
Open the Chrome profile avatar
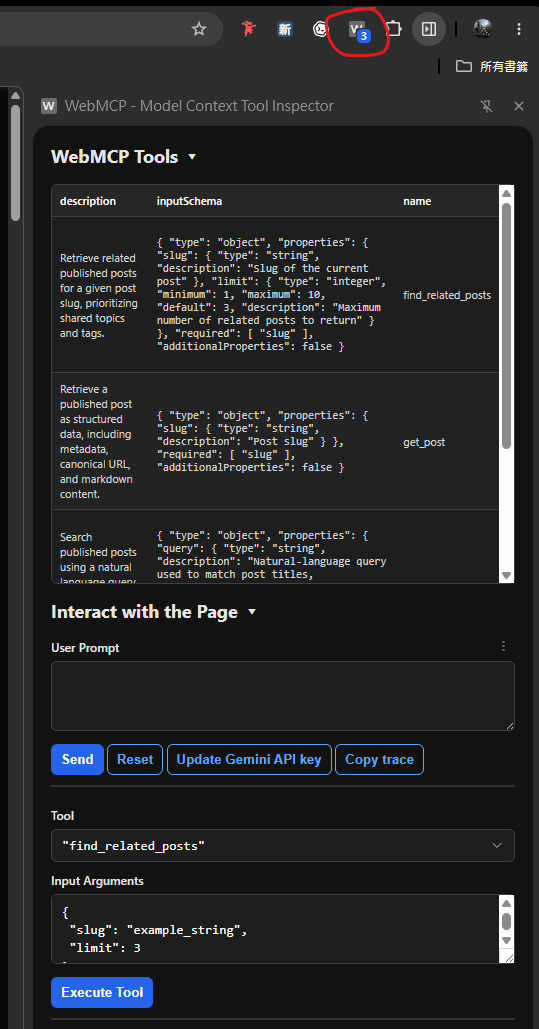pyautogui.click(x=483, y=29)
